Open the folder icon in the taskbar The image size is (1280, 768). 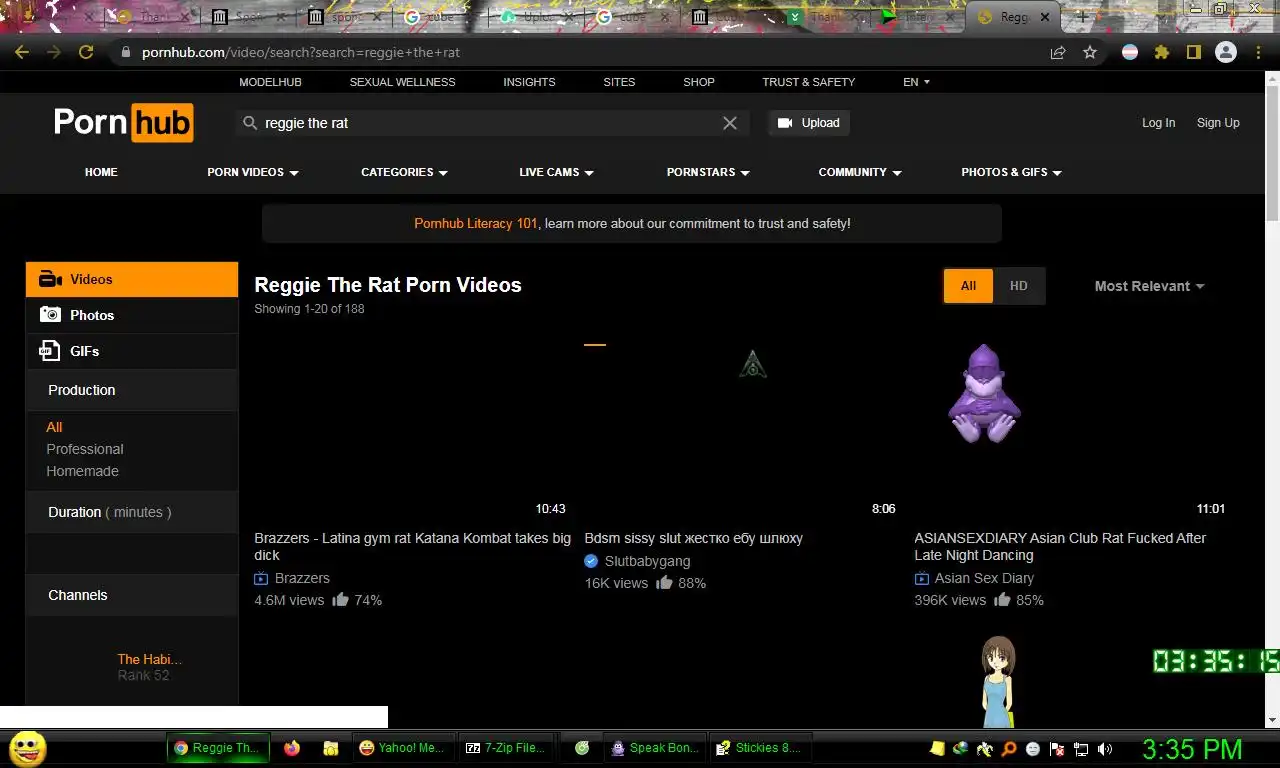pyautogui.click(x=330, y=748)
